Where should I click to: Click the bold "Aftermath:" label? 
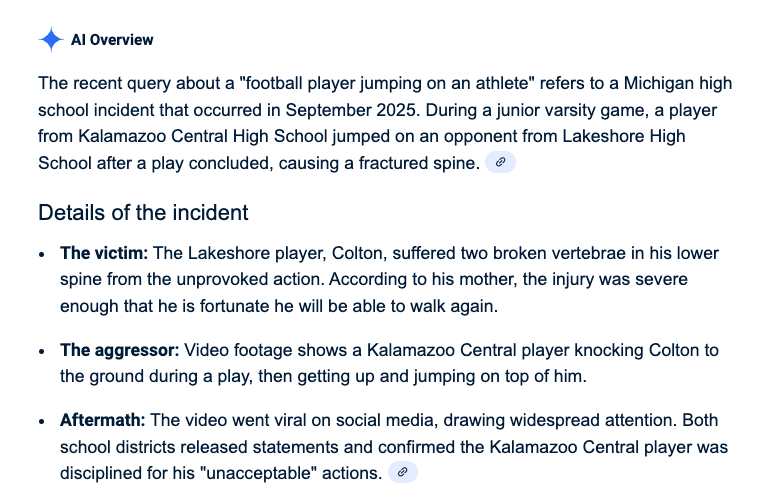pos(102,420)
